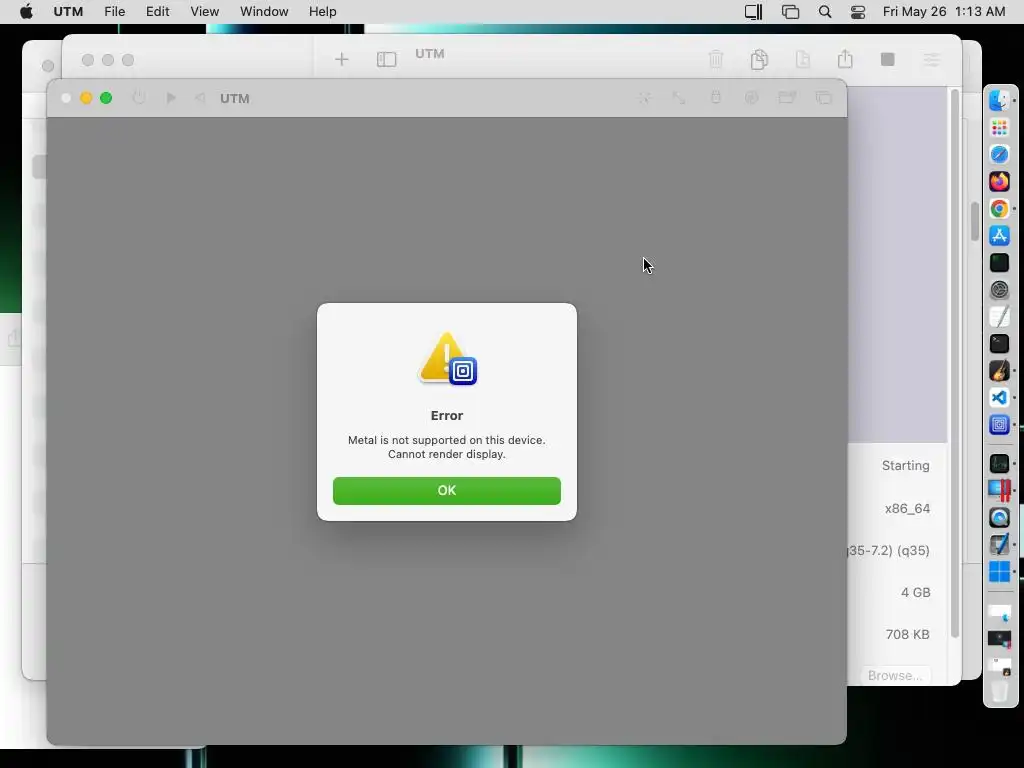Screen dimensions: 1024x768
Task: Click the capture mouse cursor toolbar icon
Action: [x=645, y=98]
